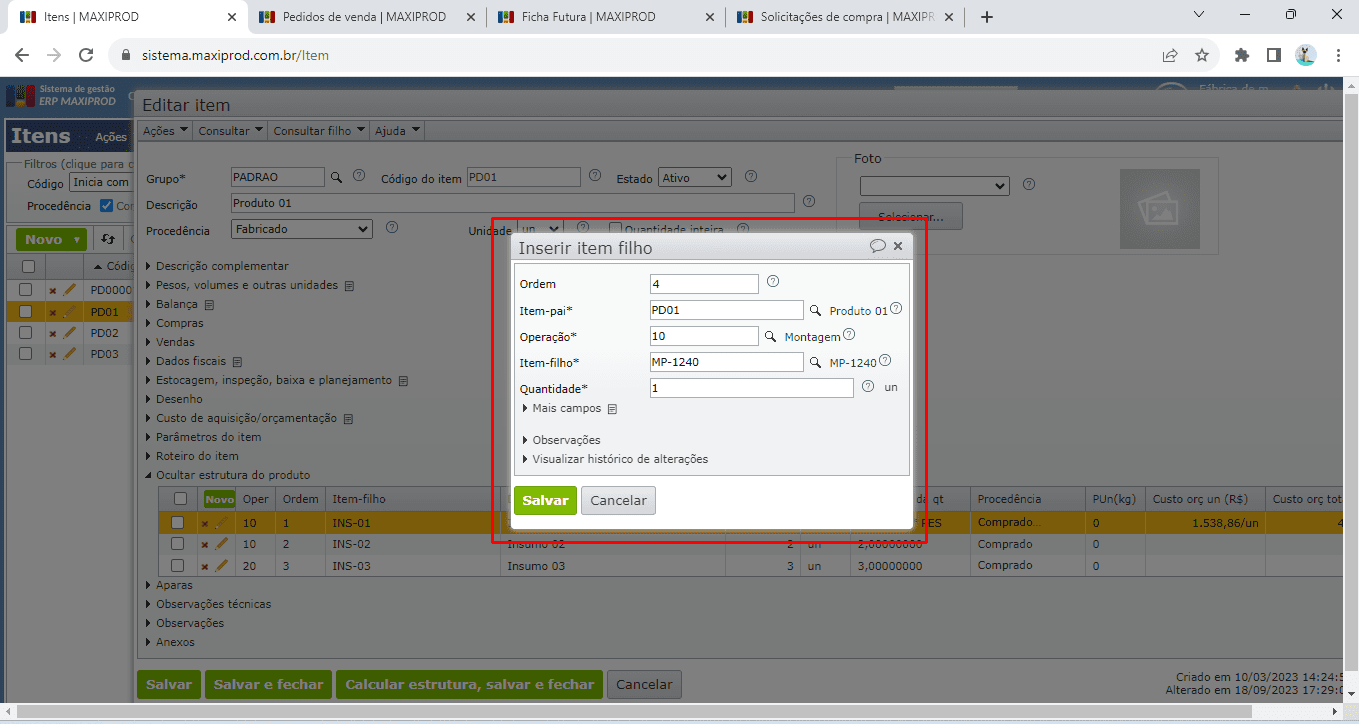Select the PD02 row checkbox in items list
Image resolution: width=1359 pixels, height=724 pixels.
pyautogui.click(x=26, y=333)
